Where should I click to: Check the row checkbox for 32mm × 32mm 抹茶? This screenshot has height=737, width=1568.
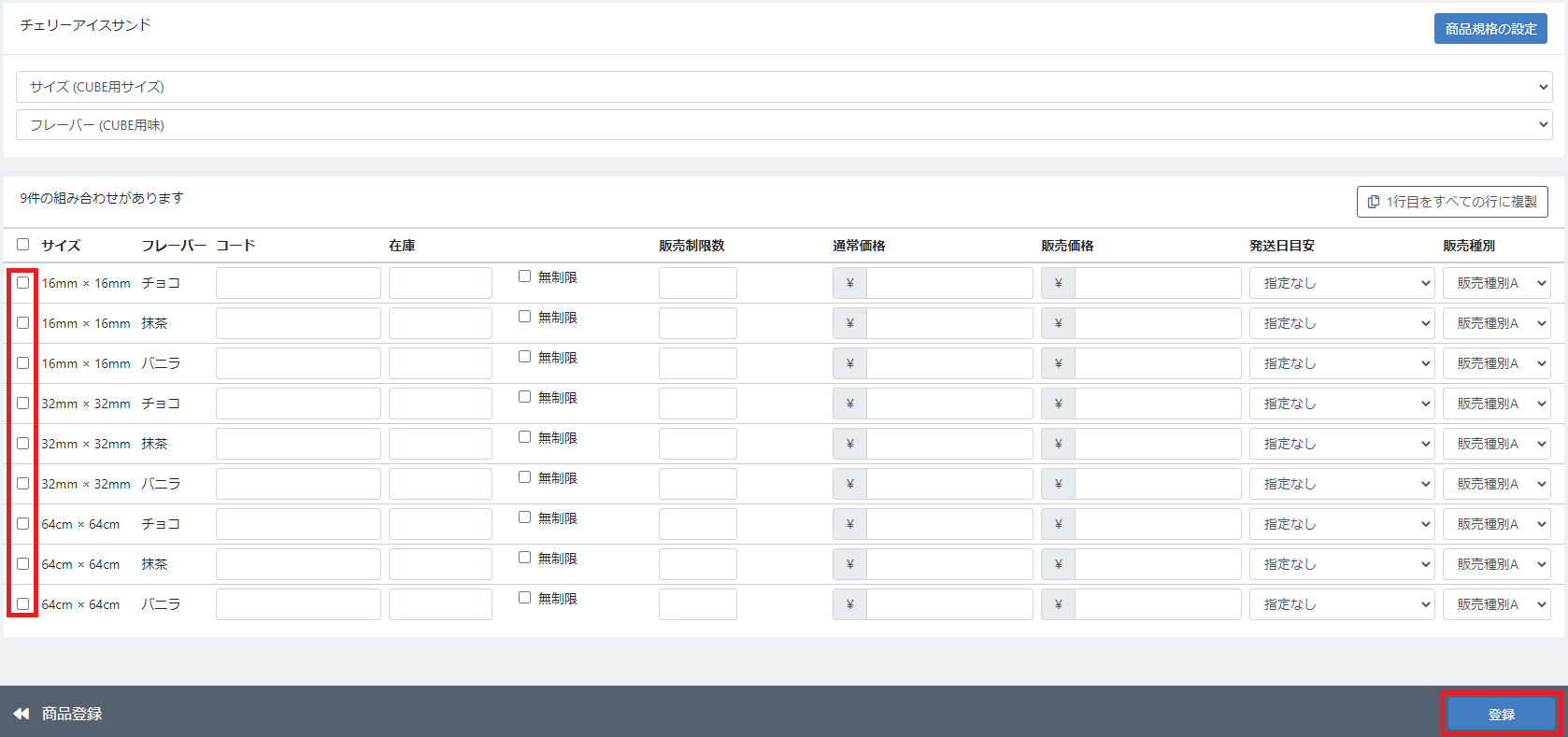click(23, 444)
